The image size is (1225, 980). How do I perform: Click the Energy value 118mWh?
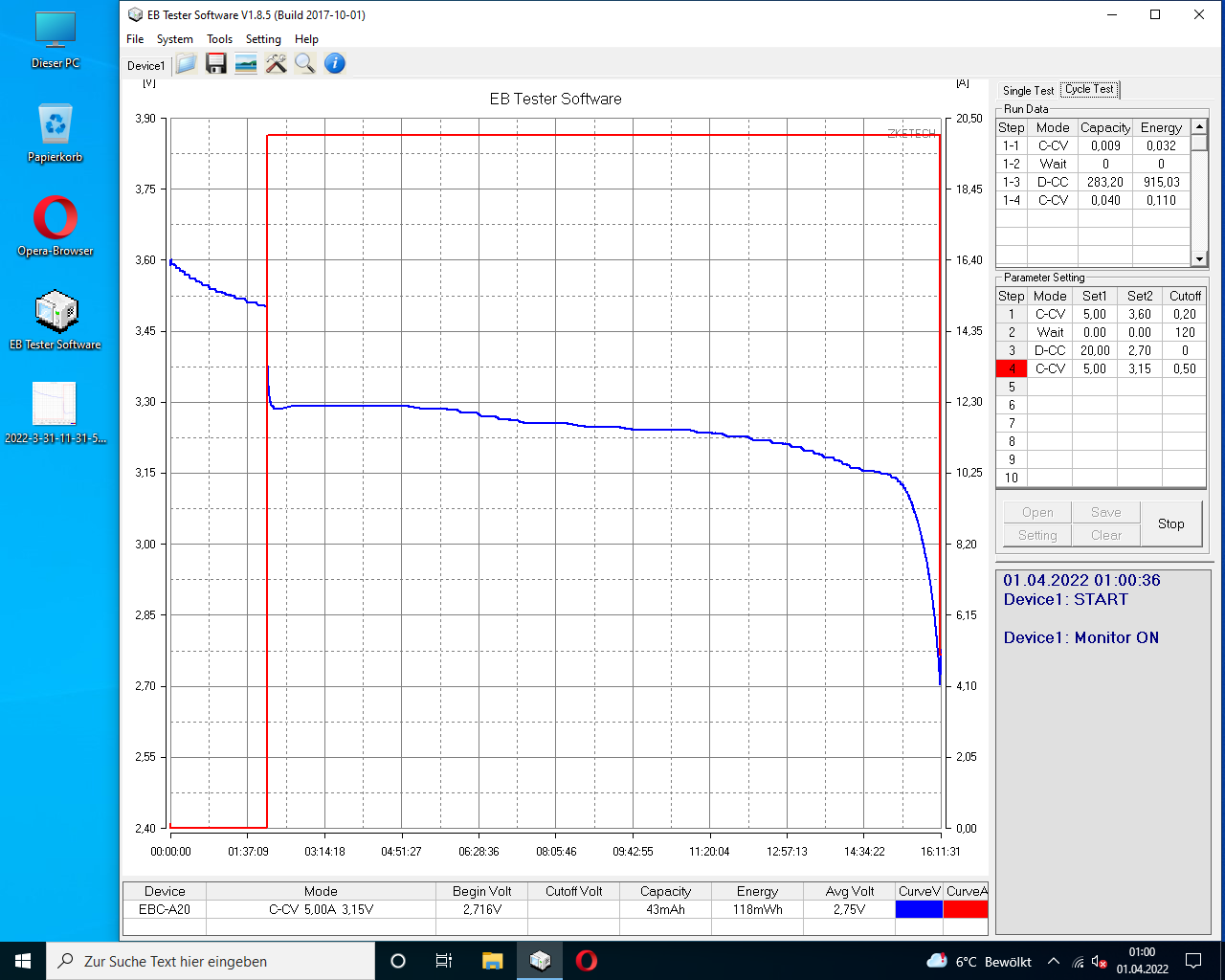point(757,909)
